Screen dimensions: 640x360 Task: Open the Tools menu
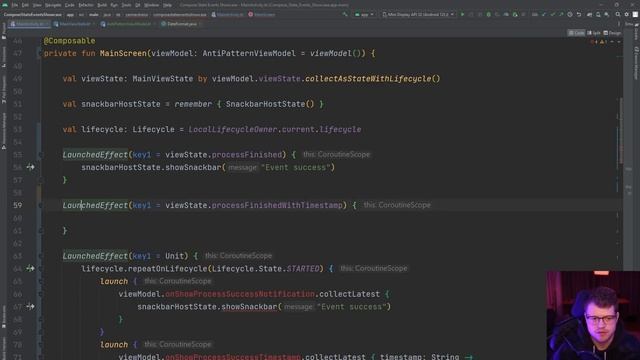pos(127,5)
